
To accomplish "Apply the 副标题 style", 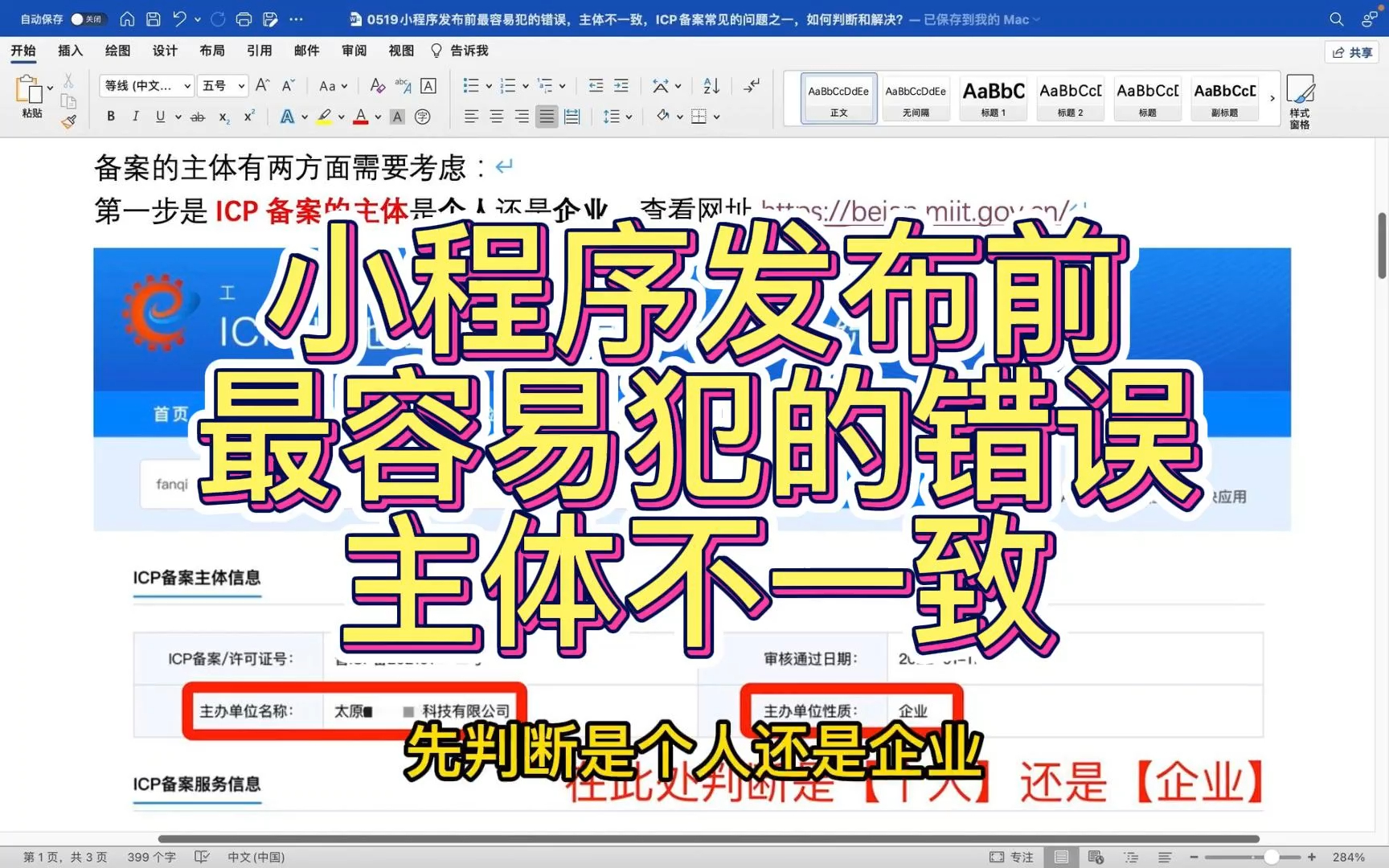I will point(1224,98).
